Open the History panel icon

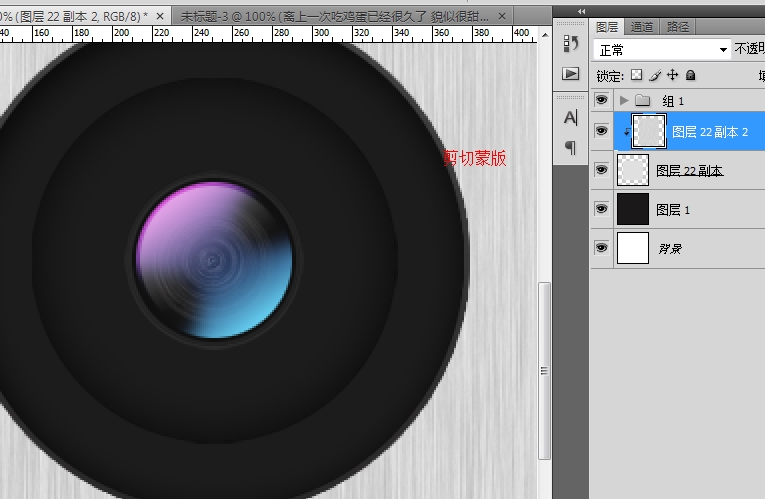click(571, 43)
